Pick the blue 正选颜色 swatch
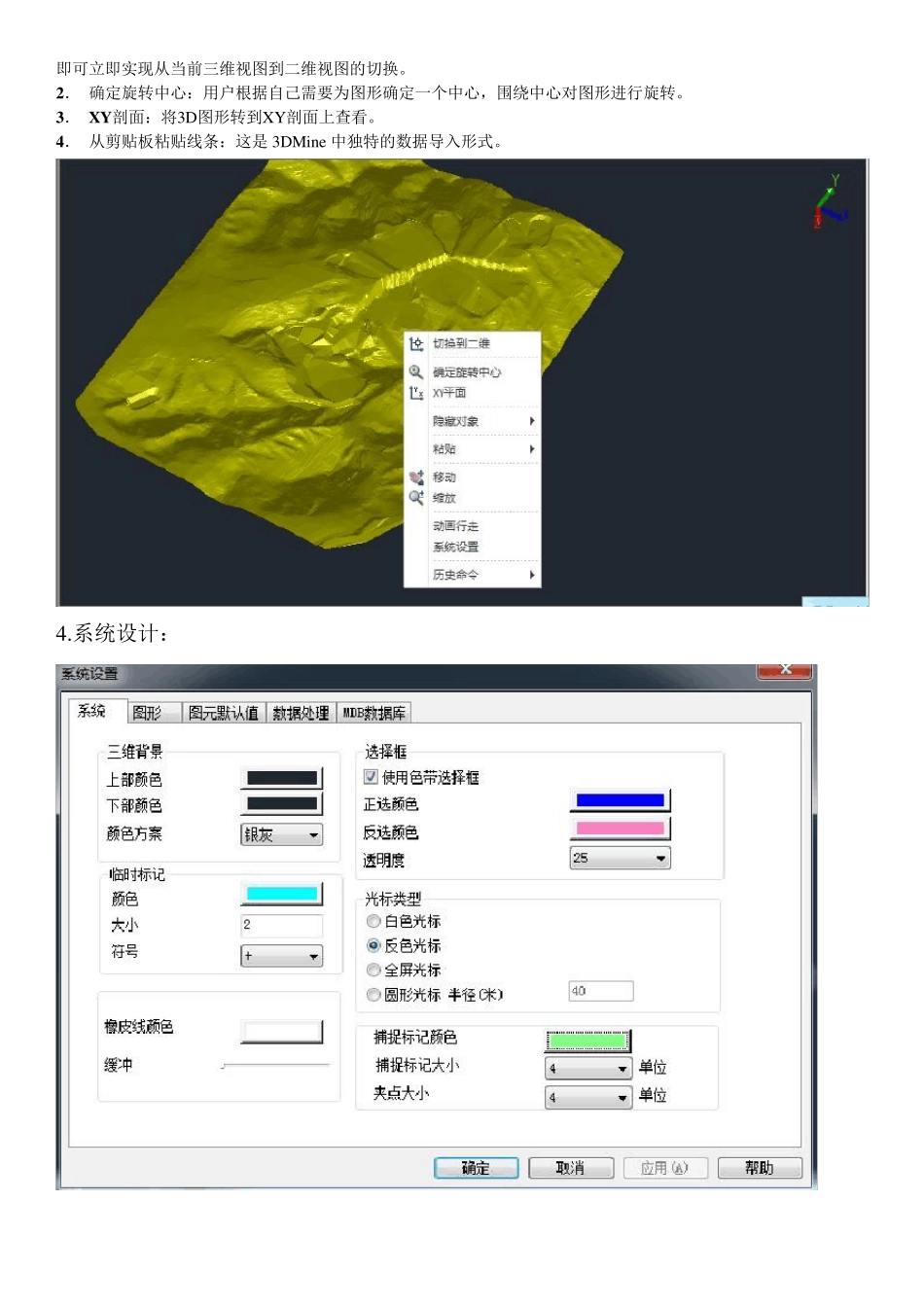924x1307 pixels. click(x=620, y=800)
